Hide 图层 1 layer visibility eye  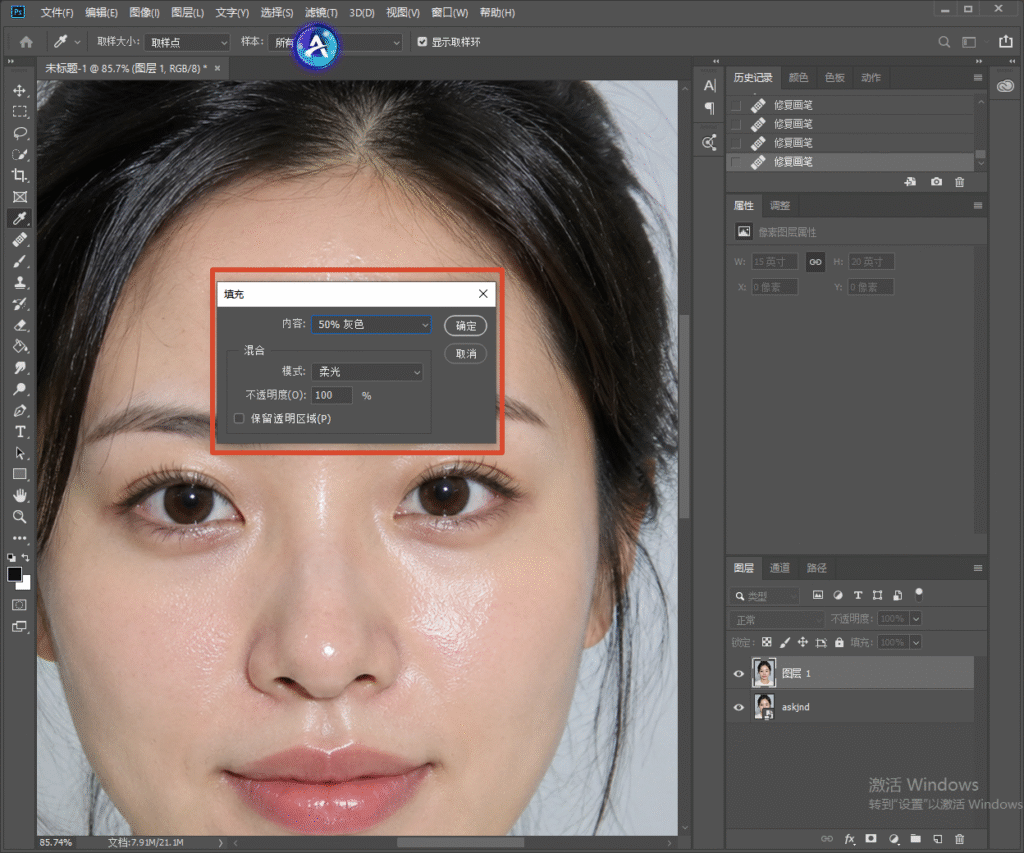pos(739,673)
